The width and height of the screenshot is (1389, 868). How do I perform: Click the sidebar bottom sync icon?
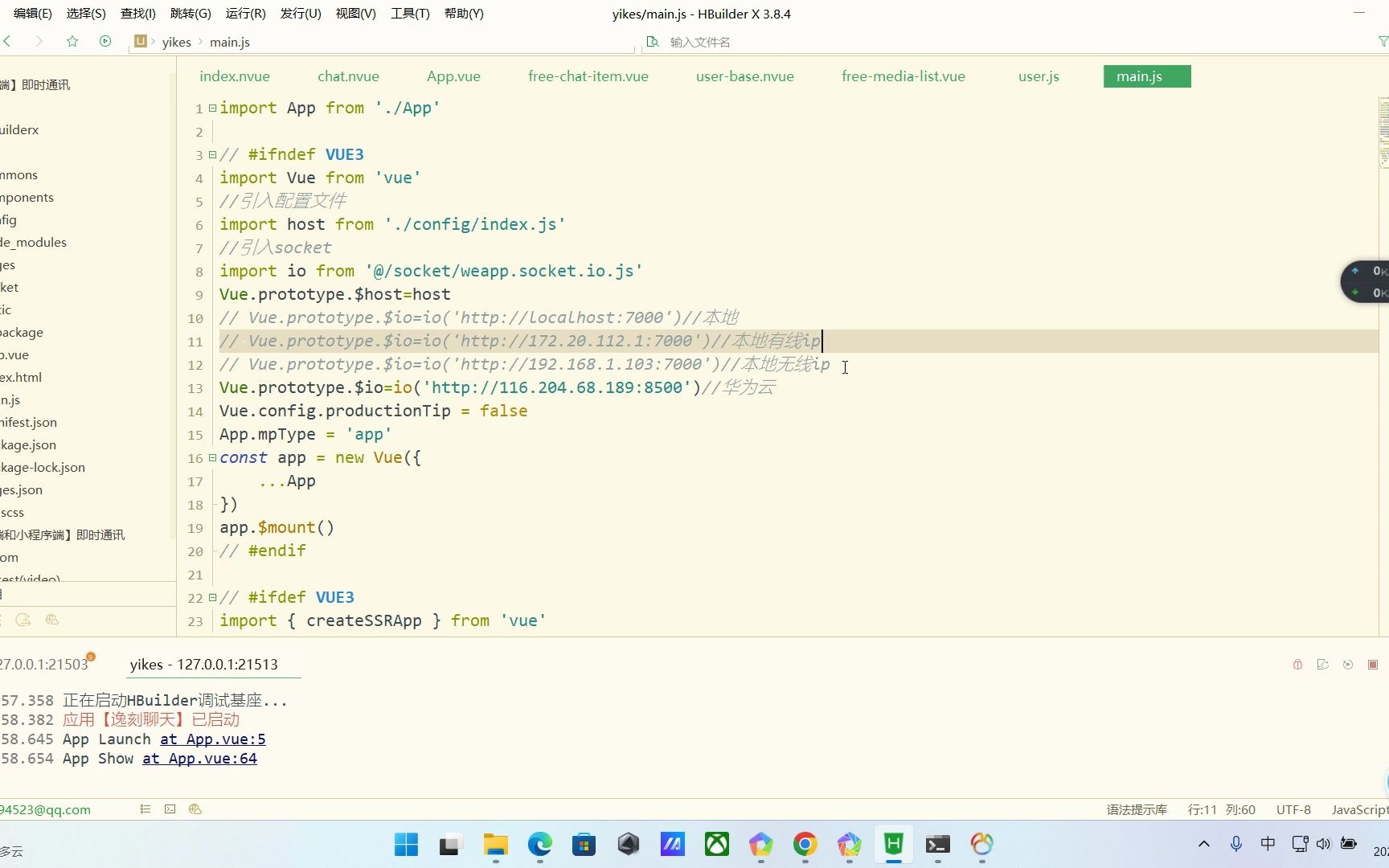(x=23, y=620)
